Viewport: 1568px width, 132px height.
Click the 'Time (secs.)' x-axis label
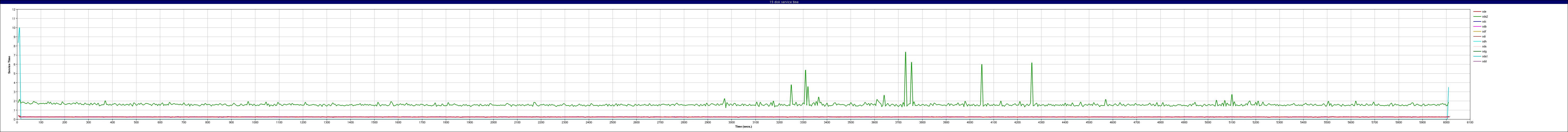click(743, 126)
